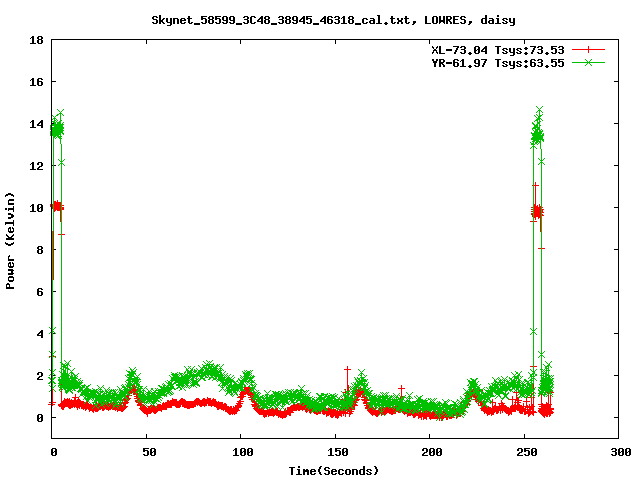Screen dimensions: 640x480
Task: Click the y-axis tick label 2
Action: coord(40,376)
